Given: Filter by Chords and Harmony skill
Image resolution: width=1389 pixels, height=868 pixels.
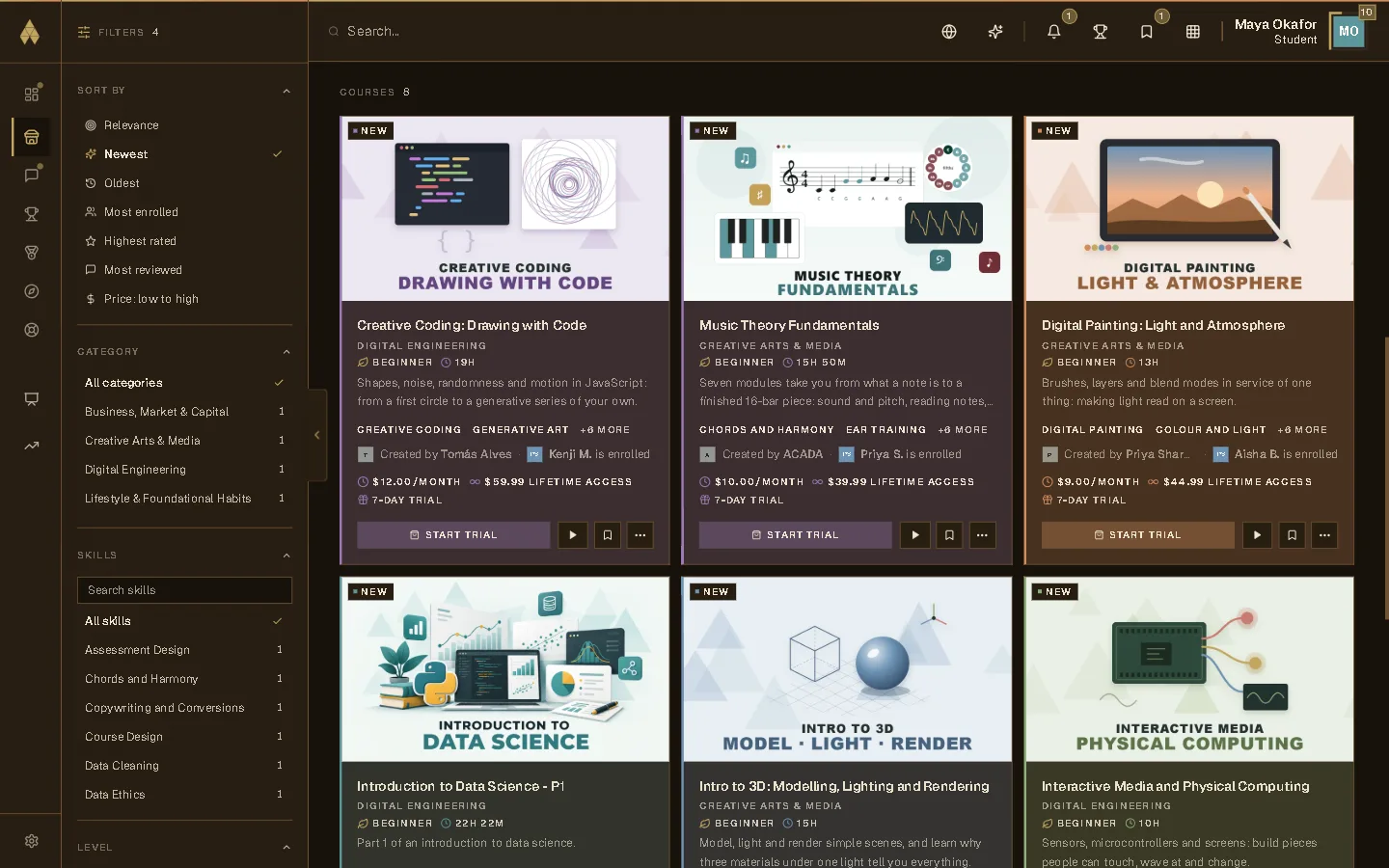Looking at the screenshot, I should pyautogui.click(x=184, y=679).
